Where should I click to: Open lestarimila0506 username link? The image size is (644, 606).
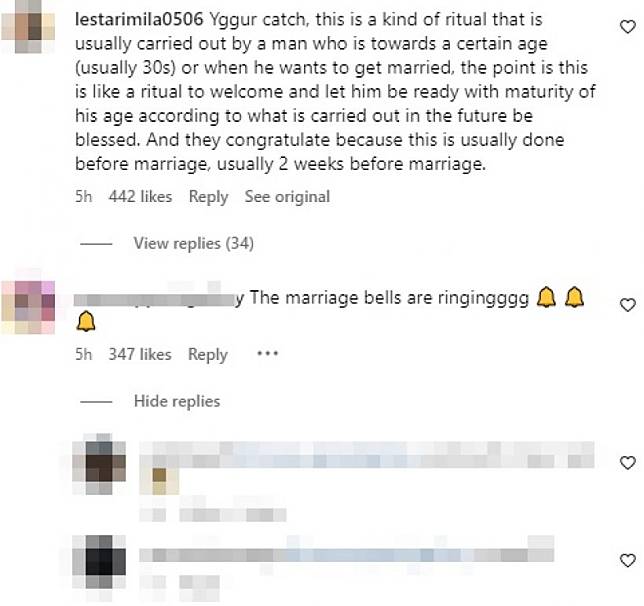[x=139, y=19]
